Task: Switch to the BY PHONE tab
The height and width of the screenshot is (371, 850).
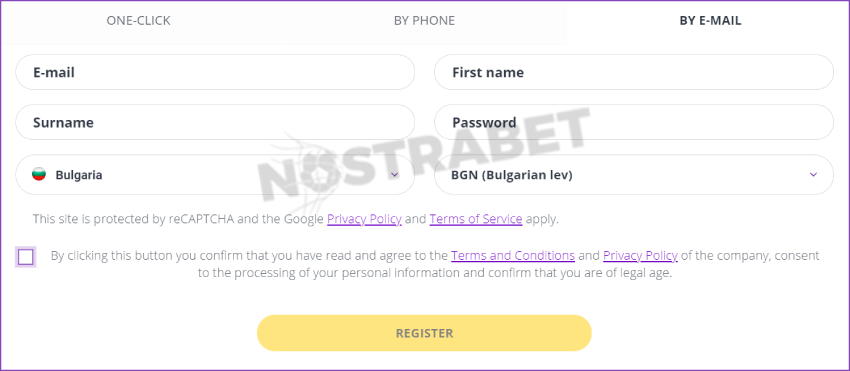Action: click(x=424, y=21)
